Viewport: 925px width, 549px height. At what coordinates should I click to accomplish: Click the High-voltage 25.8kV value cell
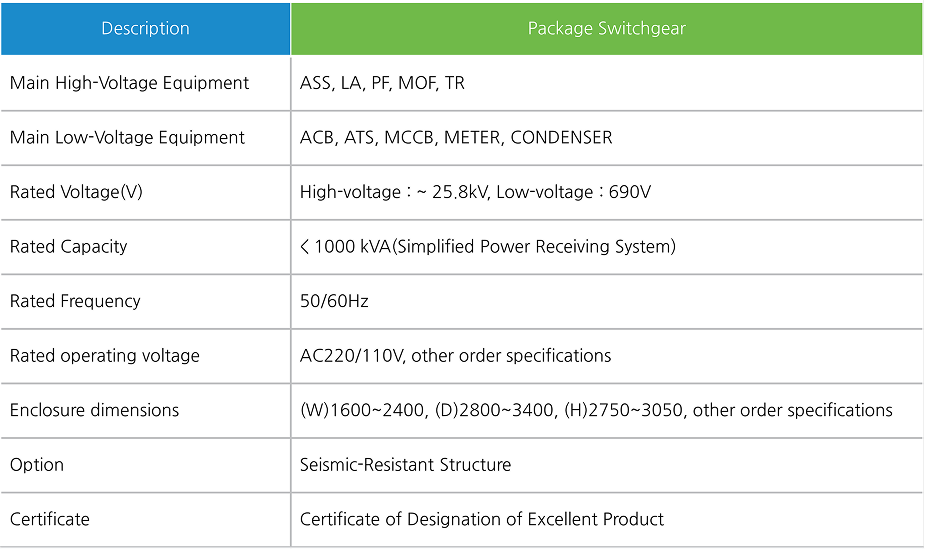(475, 192)
